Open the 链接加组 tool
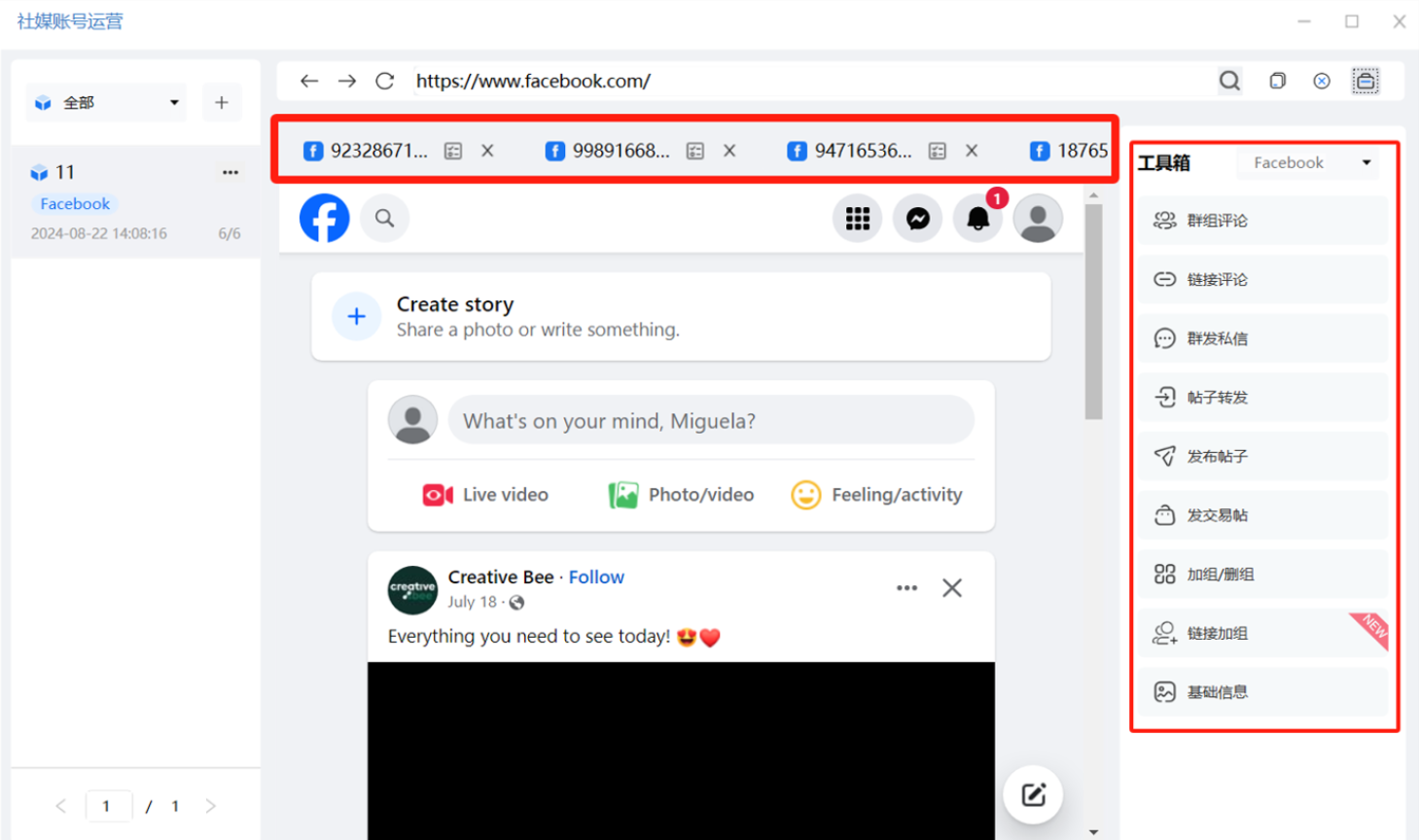 pyautogui.click(x=1263, y=633)
